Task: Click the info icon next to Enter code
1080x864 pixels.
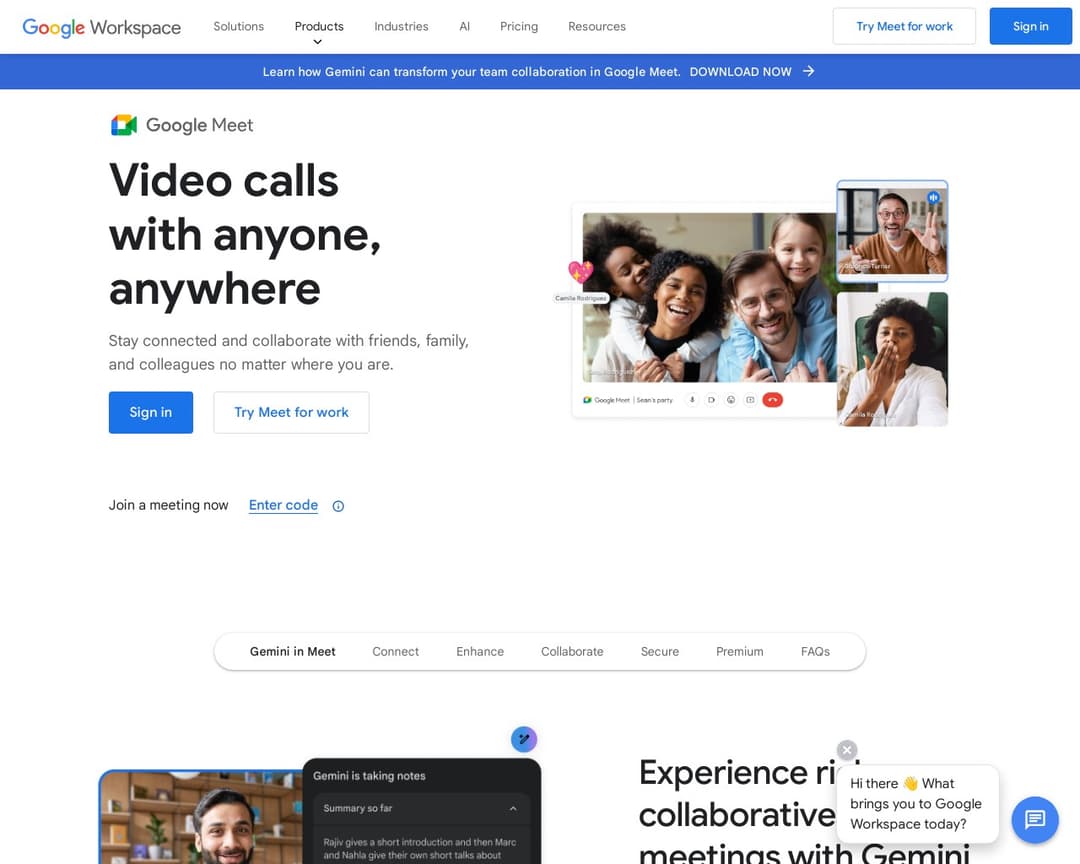Action: tap(338, 506)
